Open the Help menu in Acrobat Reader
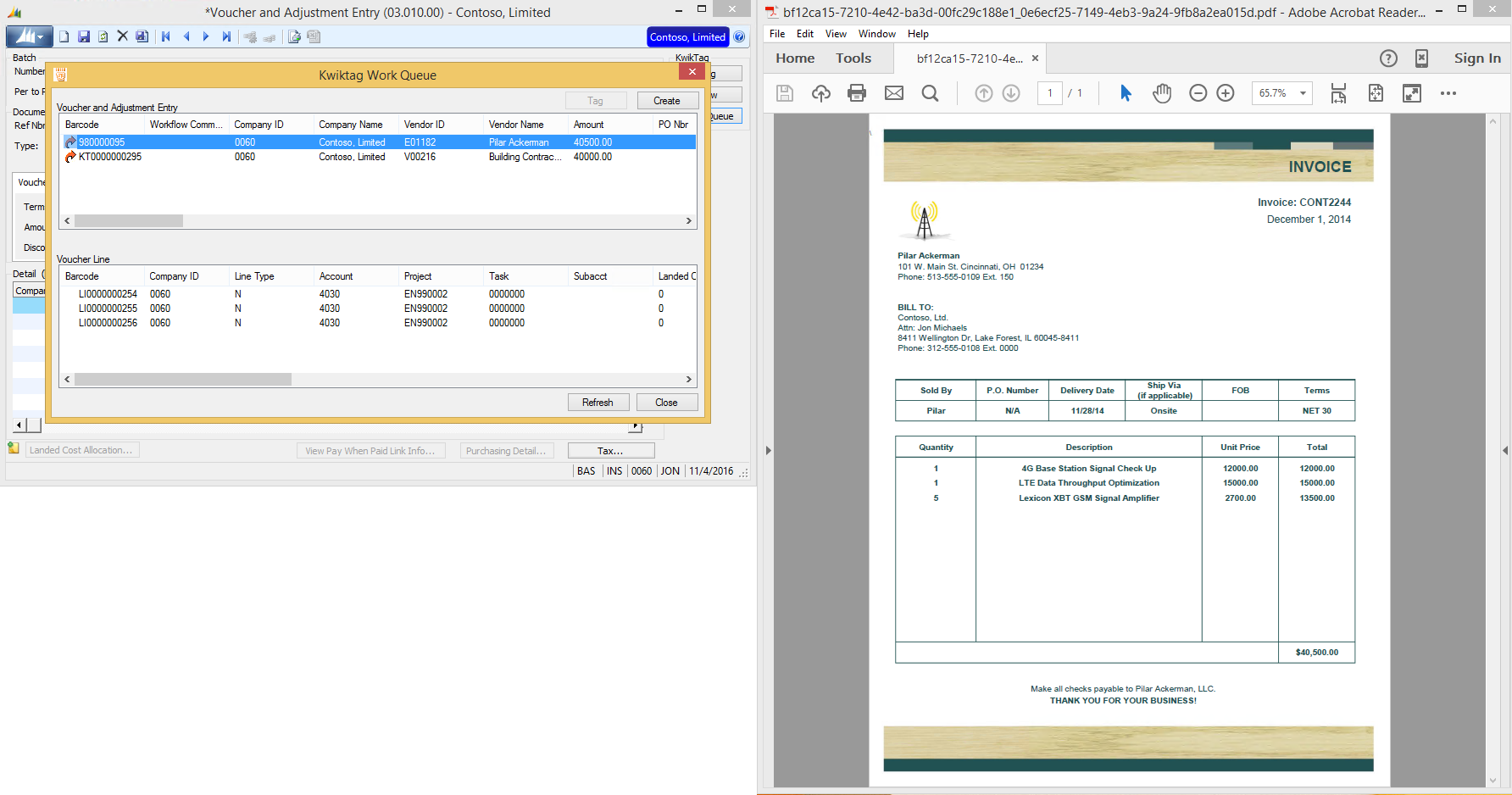 pos(918,34)
